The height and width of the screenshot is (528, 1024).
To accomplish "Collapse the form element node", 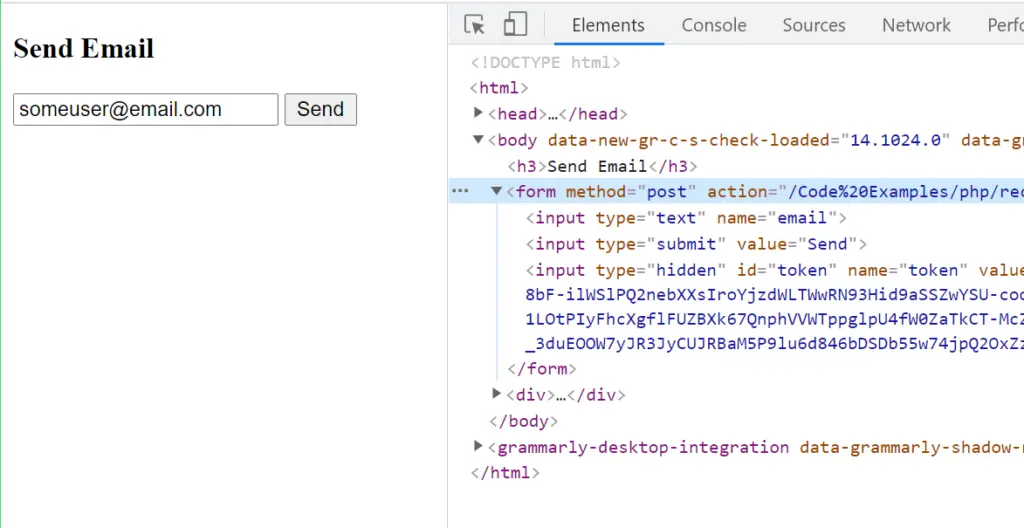I will (497, 191).
